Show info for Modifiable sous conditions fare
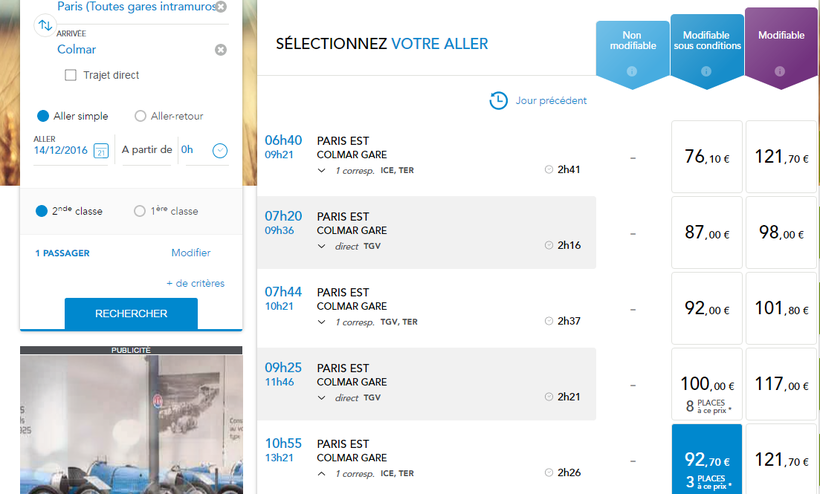This screenshot has height=494, width=820. 707,71
